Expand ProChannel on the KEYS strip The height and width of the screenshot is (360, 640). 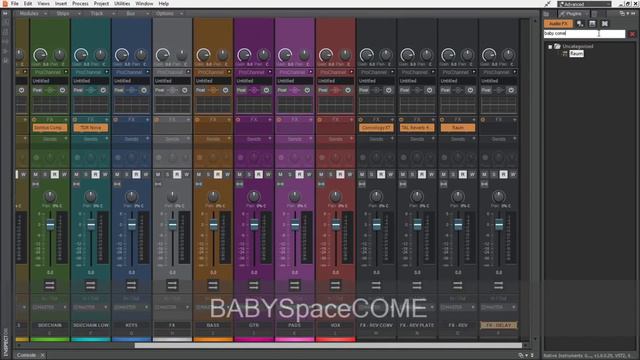pos(147,72)
